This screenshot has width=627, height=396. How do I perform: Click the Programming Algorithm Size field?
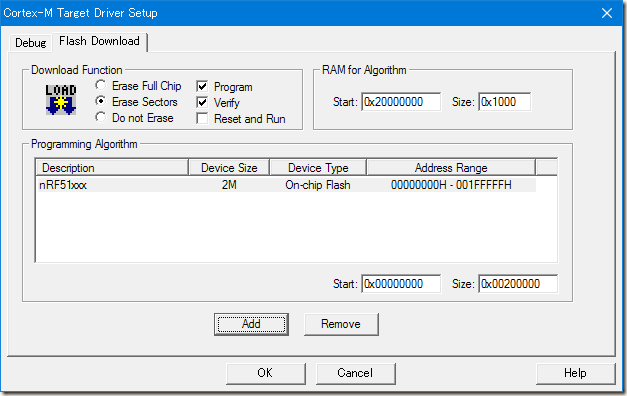click(x=518, y=284)
